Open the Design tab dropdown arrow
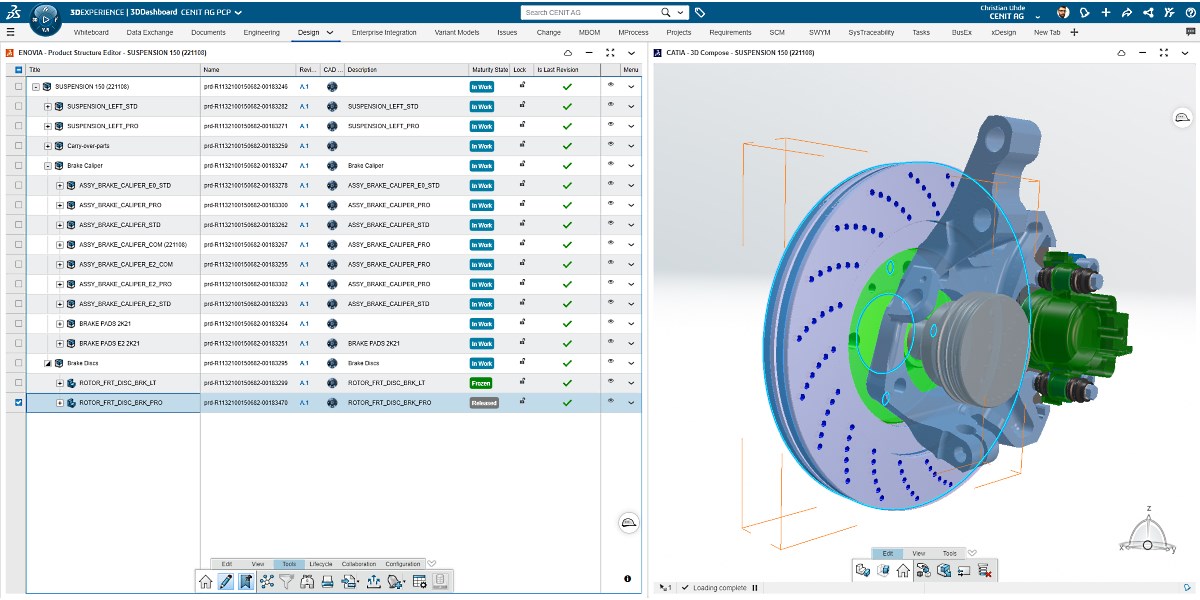The width and height of the screenshot is (1200, 600). (329, 32)
